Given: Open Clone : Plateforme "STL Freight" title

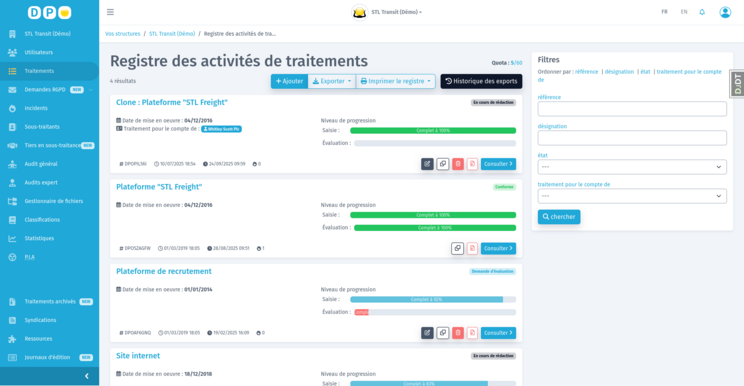Looking at the screenshot, I should coord(172,102).
